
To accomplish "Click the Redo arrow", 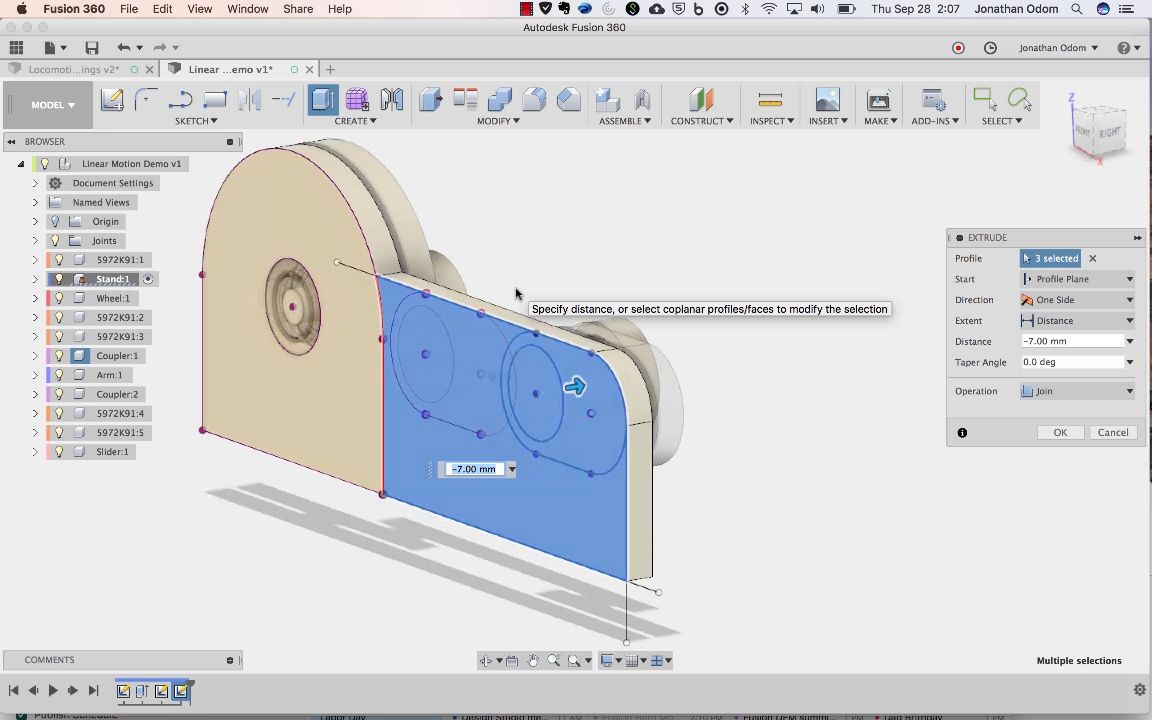I will (159, 48).
